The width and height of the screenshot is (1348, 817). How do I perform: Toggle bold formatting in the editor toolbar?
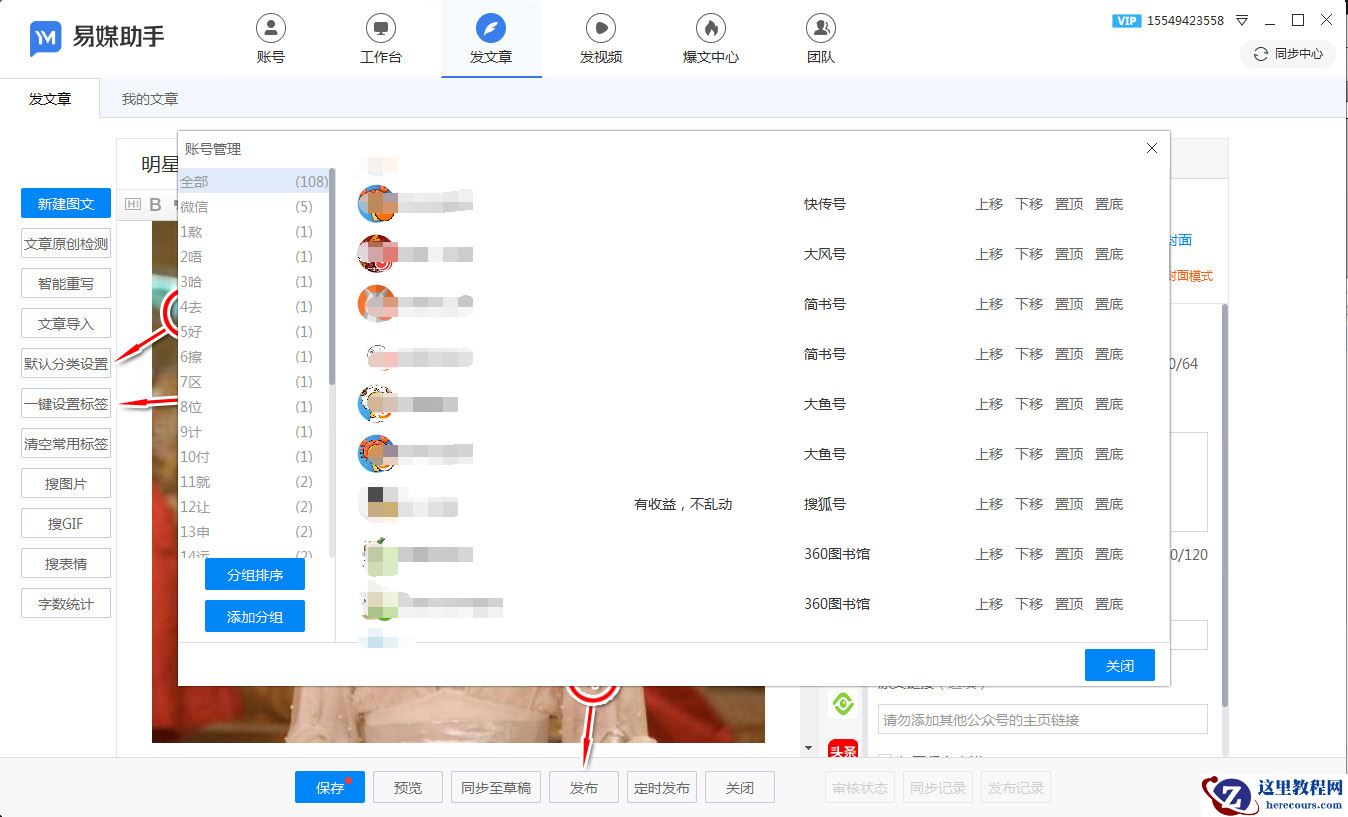tap(155, 205)
